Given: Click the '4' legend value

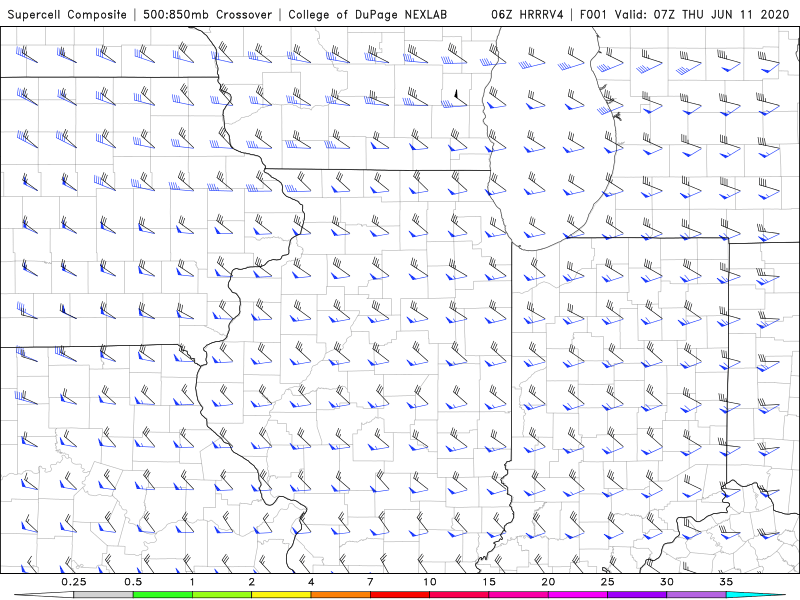Looking at the screenshot, I should point(311,582).
